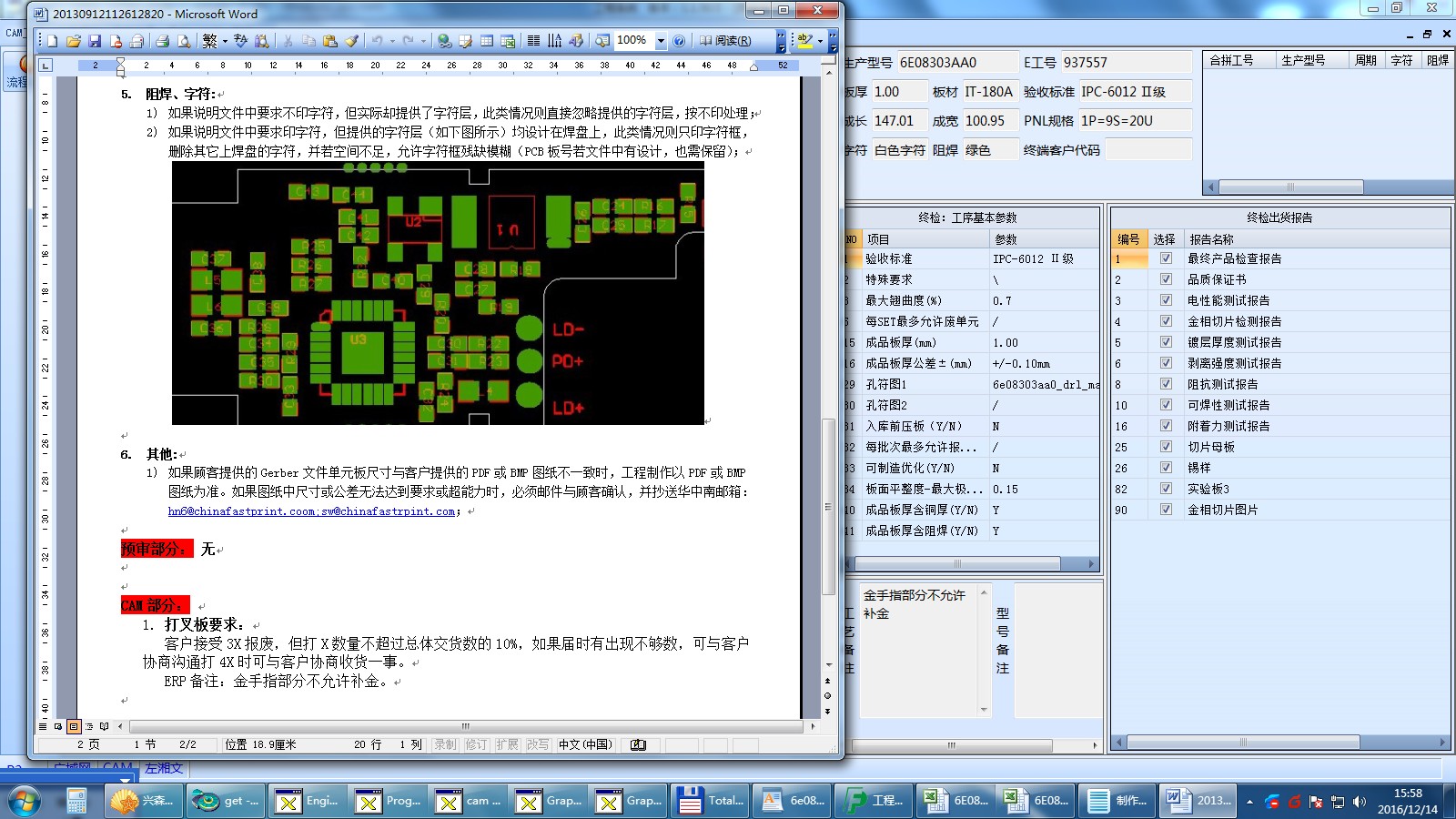This screenshot has height=819, width=1456.
Task: Click the Cut scissors icon
Action: pos(288,41)
